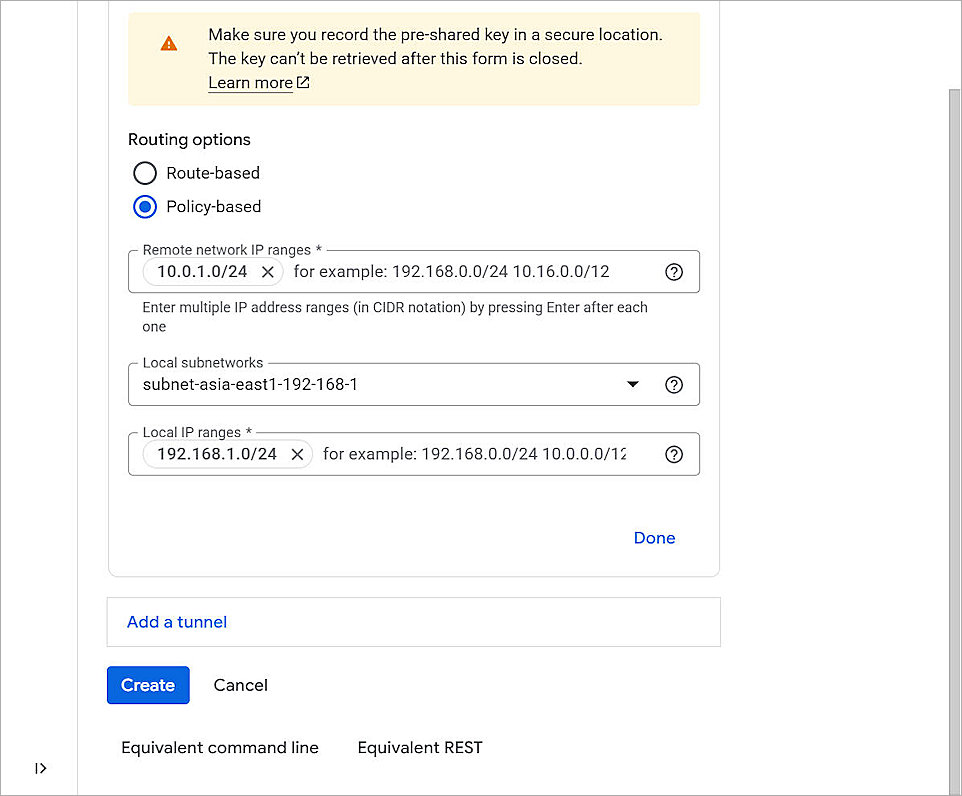Click the Create button
The width and height of the screenshot is (962, 796).
(148, 685)
